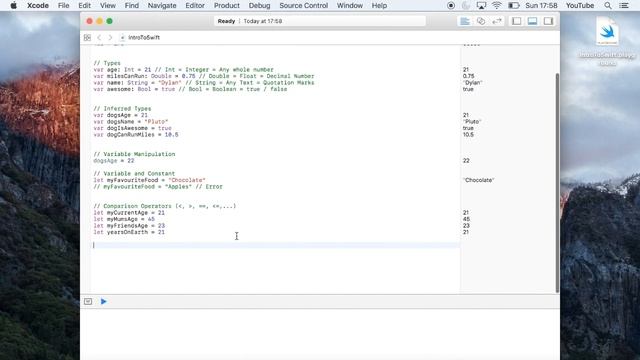
Task: Open the View menu
Action: tap(108, 5)
